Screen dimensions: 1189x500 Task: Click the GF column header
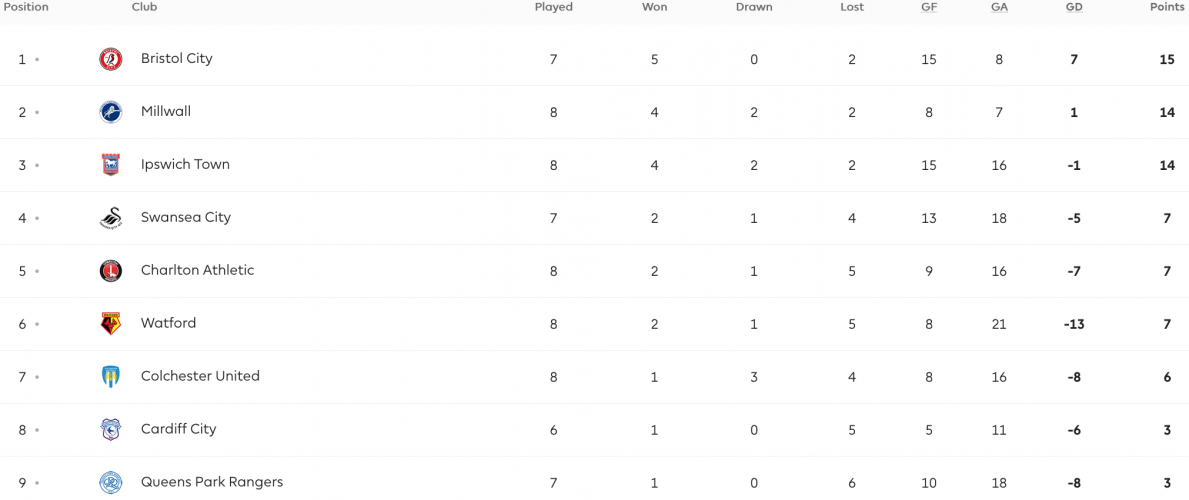click(x=929, y=7)
